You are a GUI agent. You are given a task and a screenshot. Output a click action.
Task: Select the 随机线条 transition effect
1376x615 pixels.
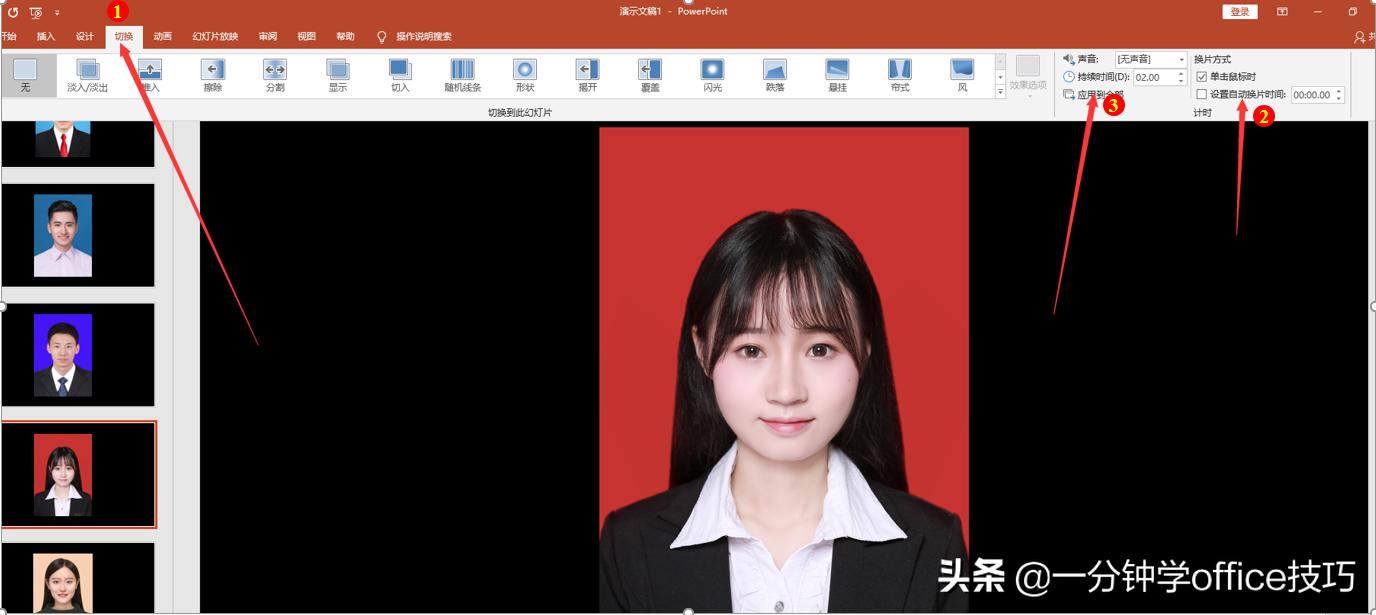[462, 73]
